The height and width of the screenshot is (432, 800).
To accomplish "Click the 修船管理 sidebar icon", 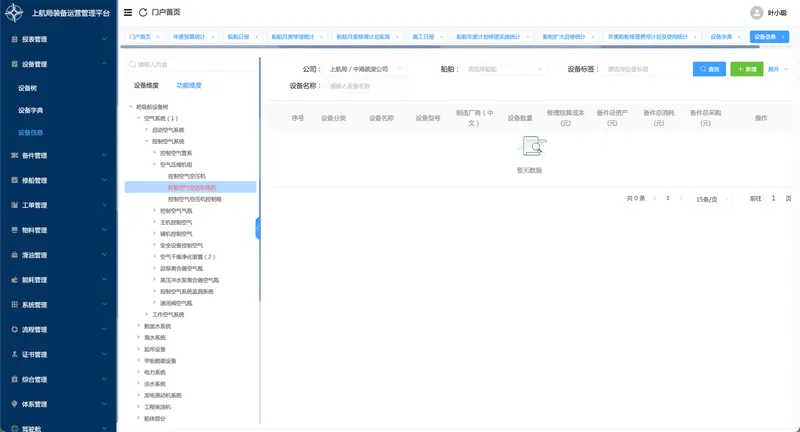I will pyautogui.click(x=15, y=180).
